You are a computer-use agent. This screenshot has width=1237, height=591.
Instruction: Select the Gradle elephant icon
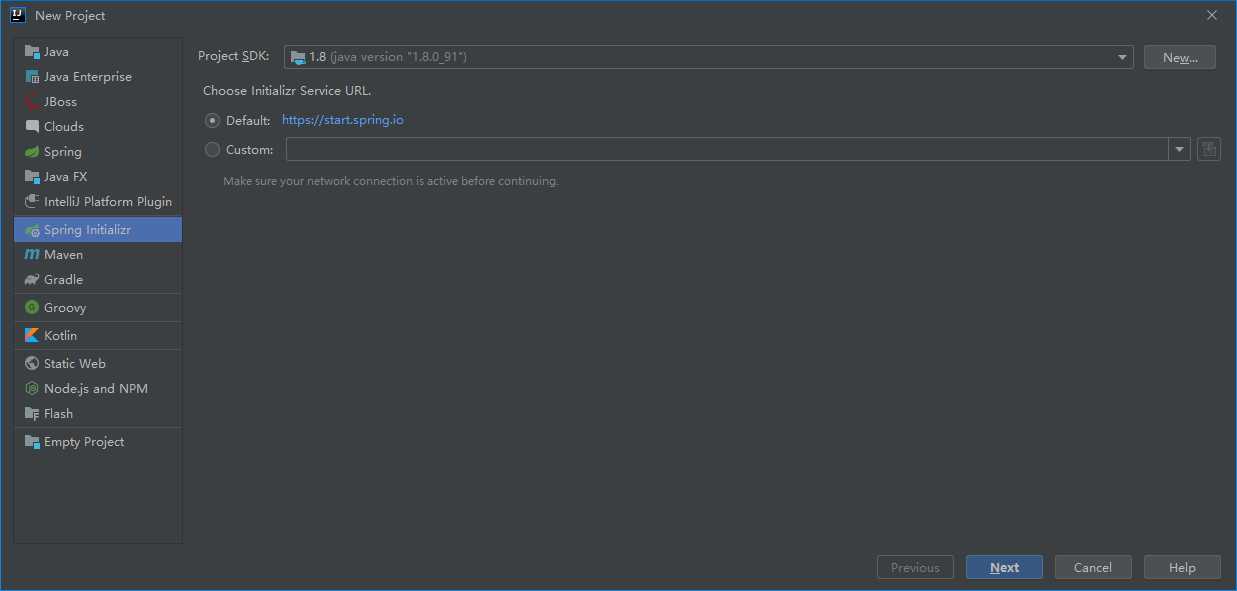click(32, 280)
